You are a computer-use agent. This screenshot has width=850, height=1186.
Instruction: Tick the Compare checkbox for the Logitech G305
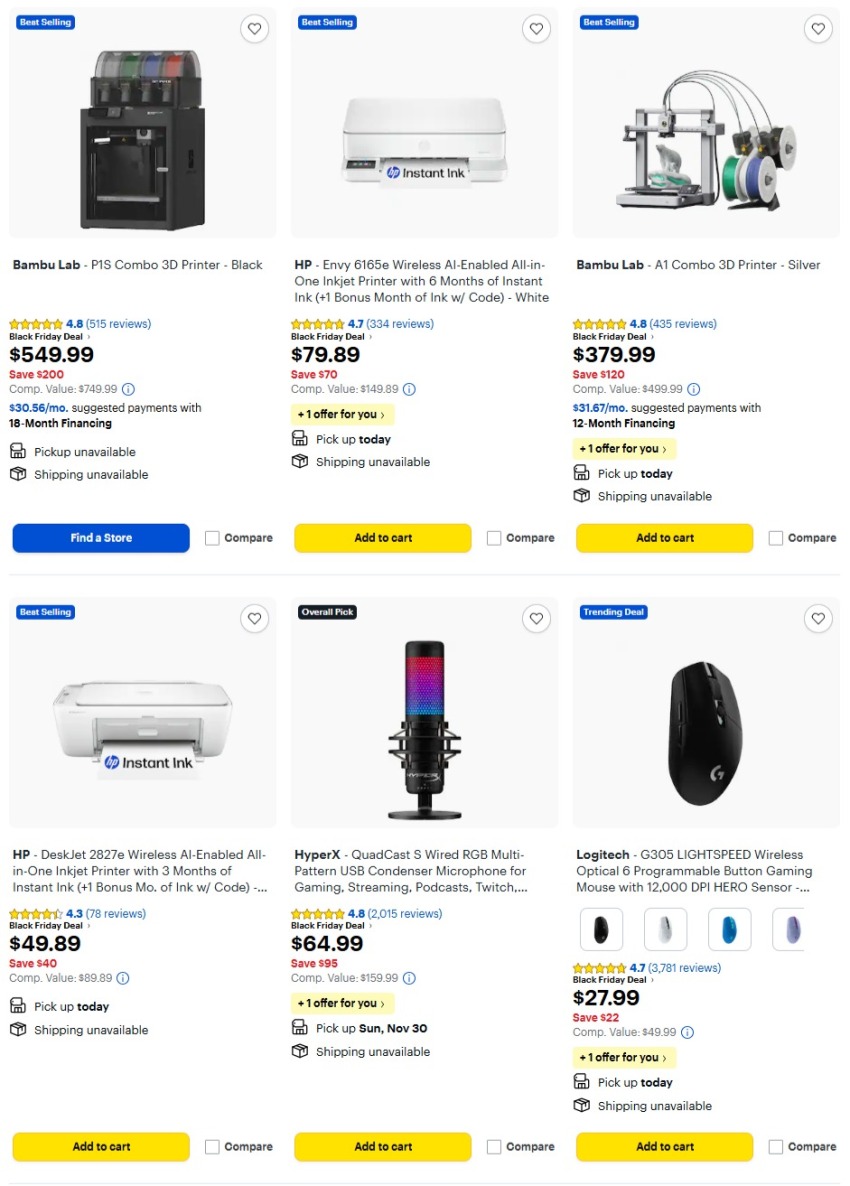[775, 1146]
